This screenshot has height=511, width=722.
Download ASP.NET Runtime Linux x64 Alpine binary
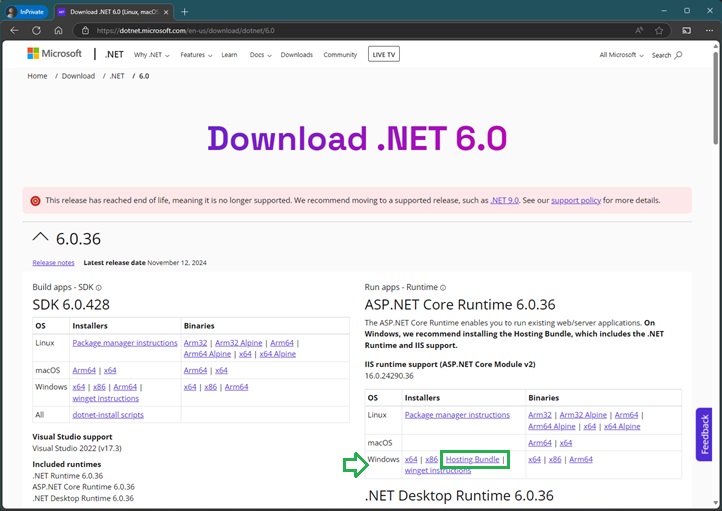click(622, 426)
